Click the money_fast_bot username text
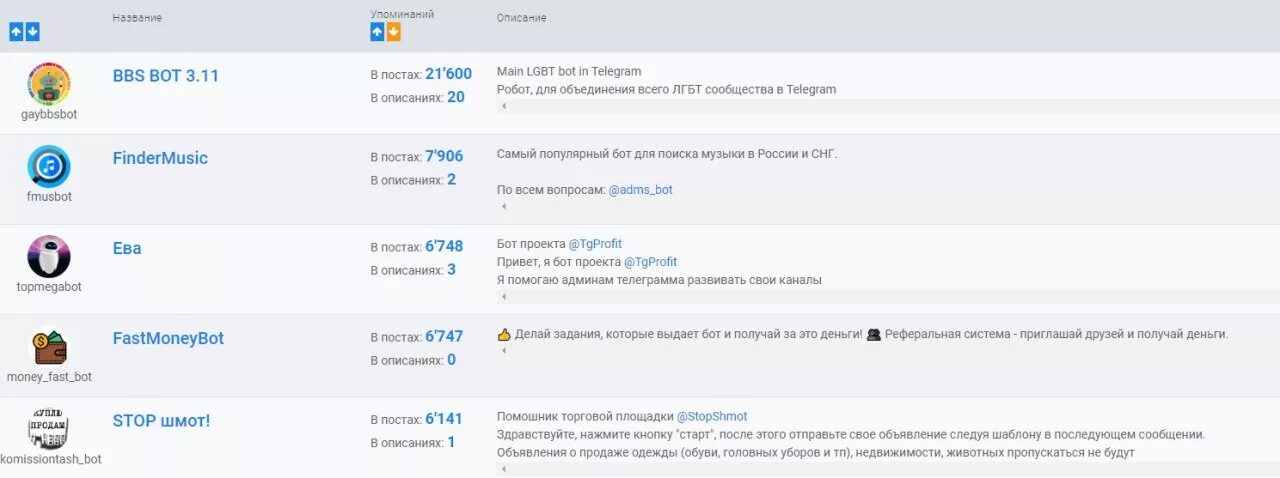This screenshot has height=478, width=1280. (x=49, y=376)
